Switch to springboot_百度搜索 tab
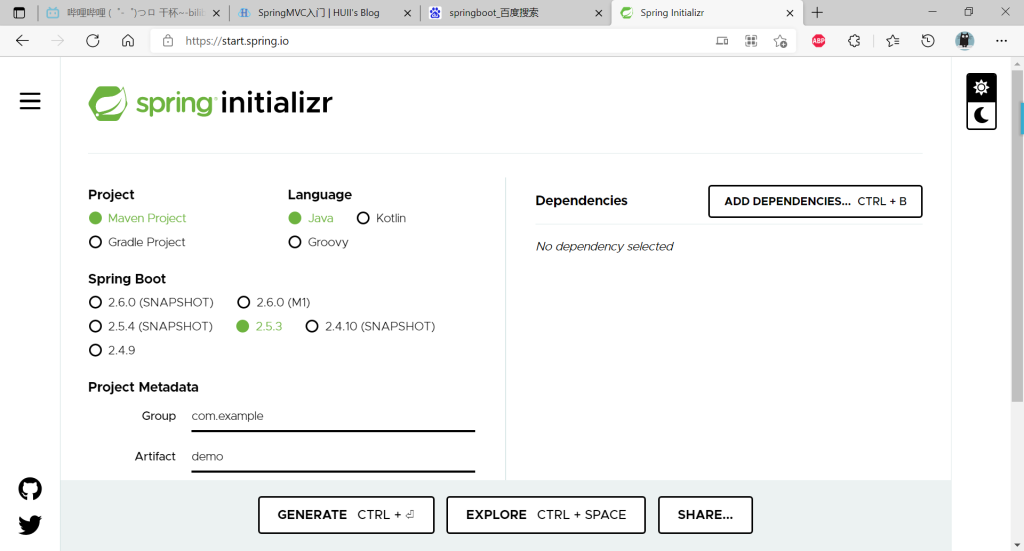 [x=510, y=13]
